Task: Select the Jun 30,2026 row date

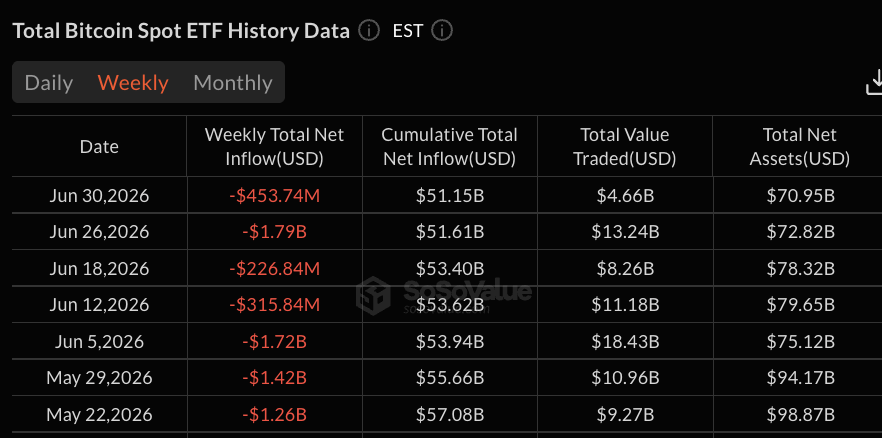Action: pyautogui.click(x=100, y=196)
